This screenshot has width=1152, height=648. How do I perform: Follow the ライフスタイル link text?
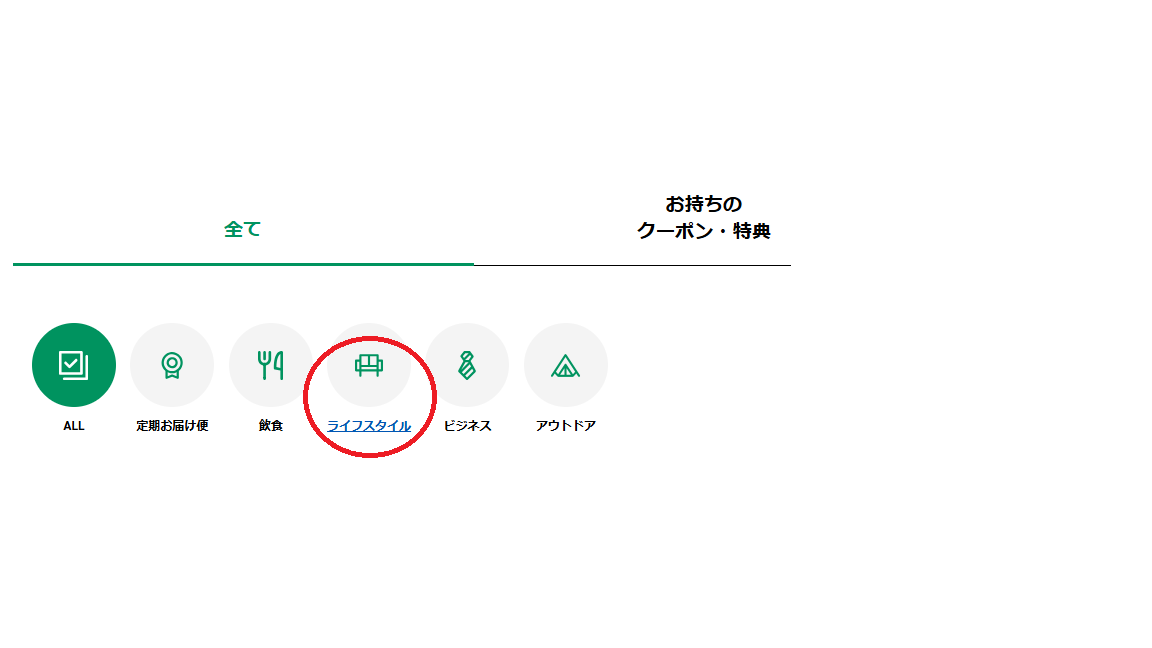pos(369,426)
